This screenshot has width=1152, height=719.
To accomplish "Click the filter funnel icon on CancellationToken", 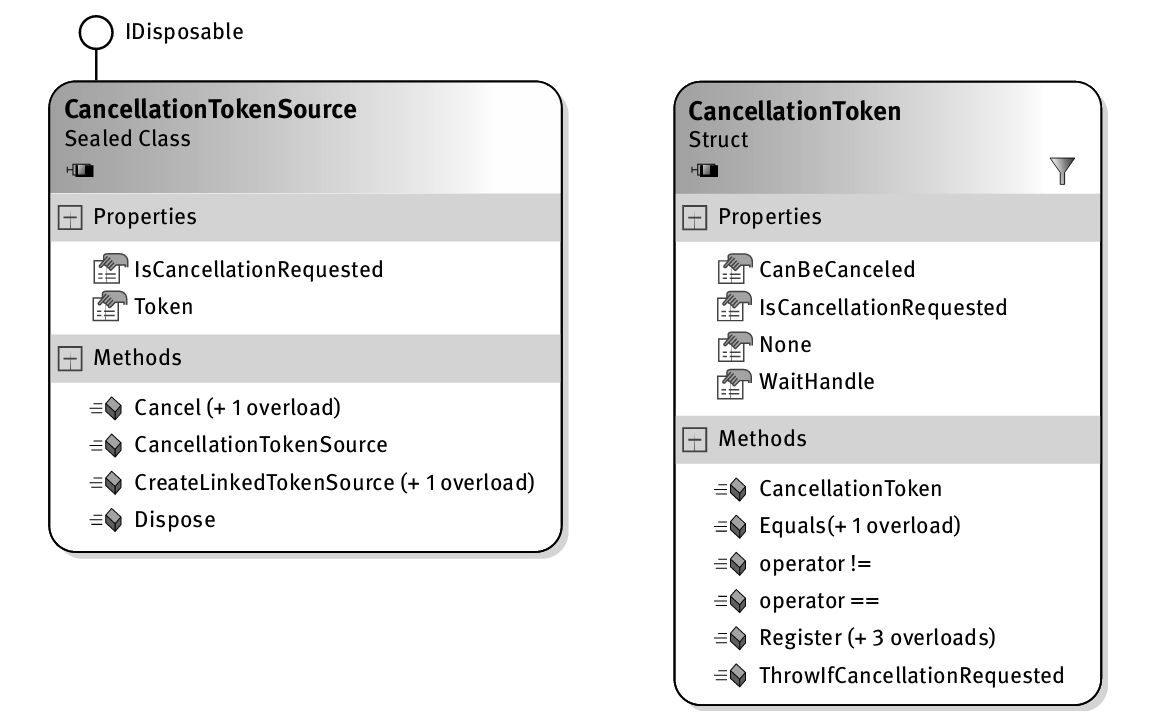I will [x=1062, y=171].
